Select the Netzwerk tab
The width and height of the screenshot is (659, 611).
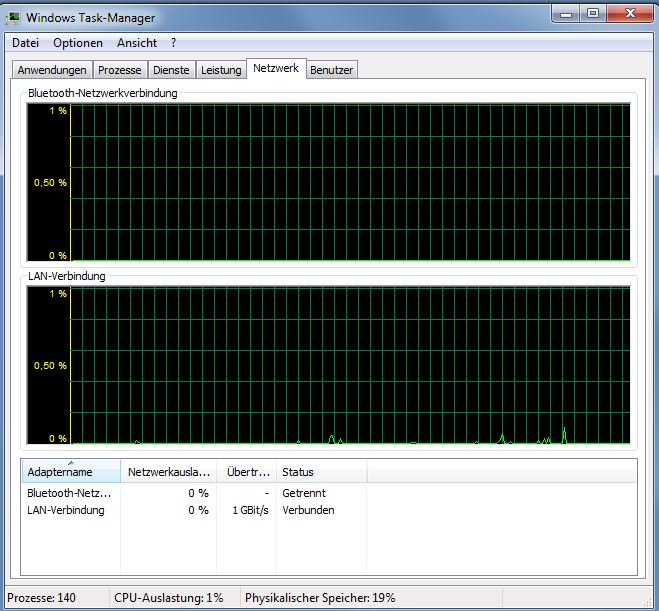click(x=276, y=68)
